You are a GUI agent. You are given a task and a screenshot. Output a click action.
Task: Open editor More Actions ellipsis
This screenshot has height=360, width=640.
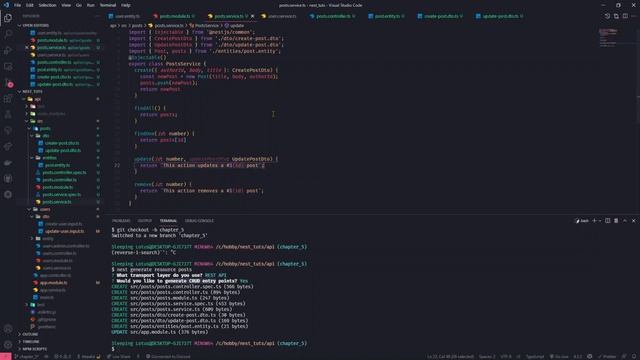(633, 16)
